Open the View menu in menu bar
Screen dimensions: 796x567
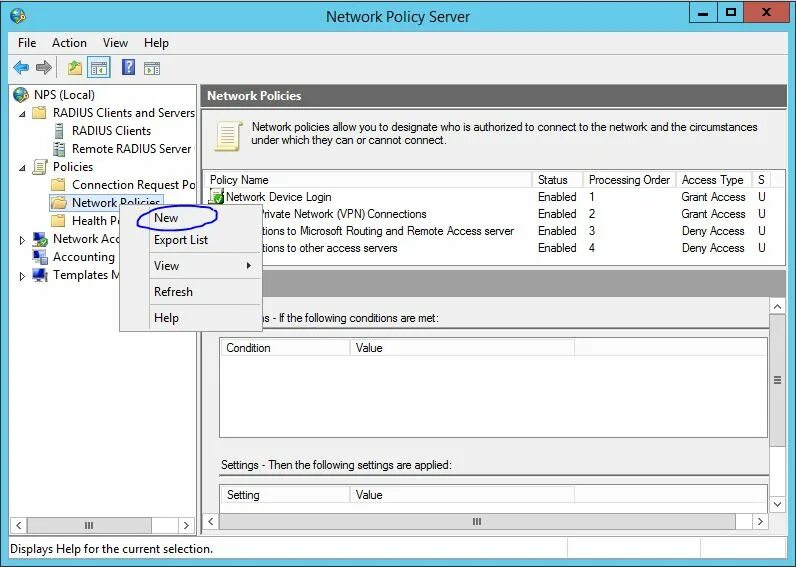115,43
